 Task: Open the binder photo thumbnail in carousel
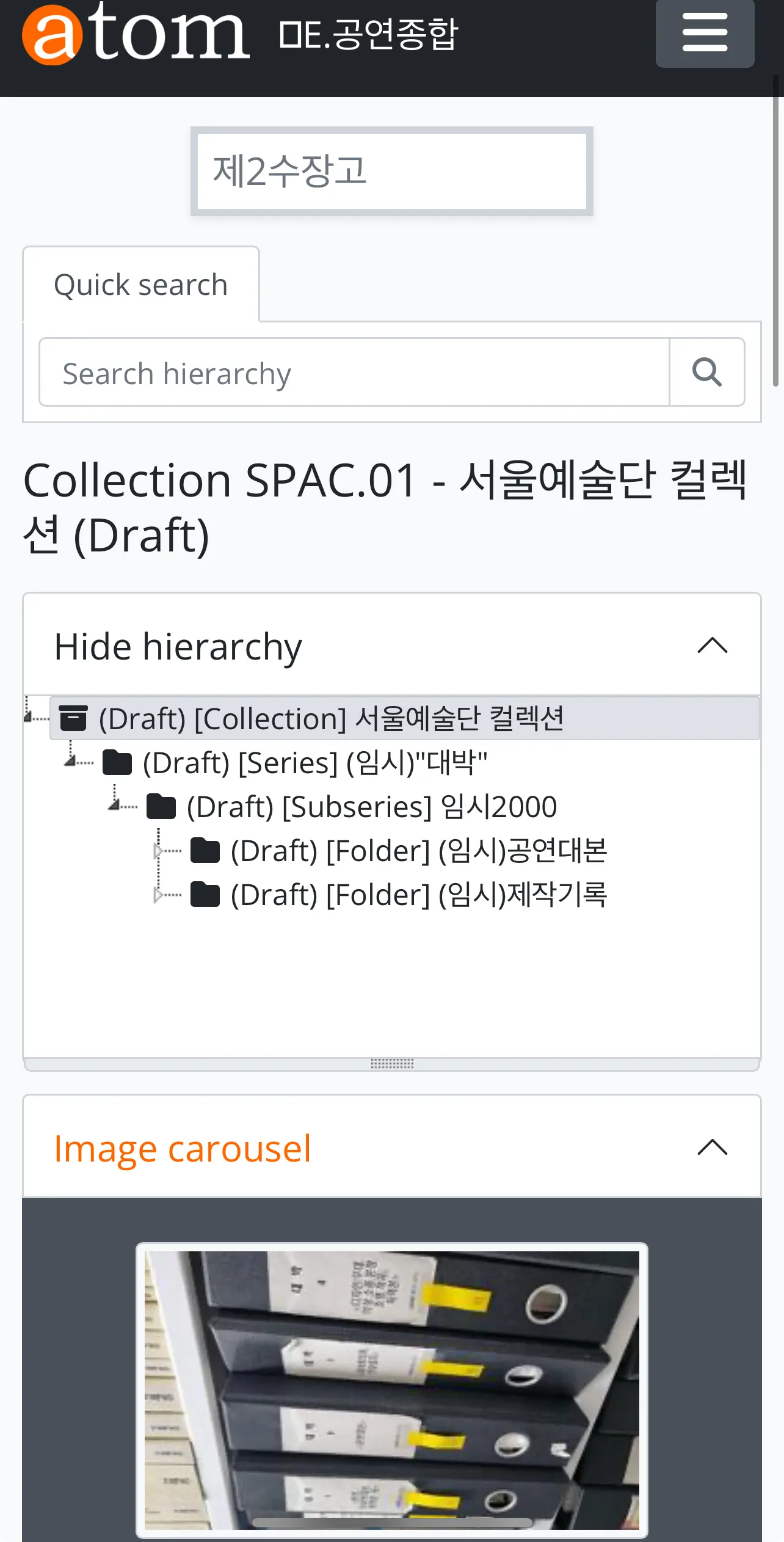coord(392,1389)
